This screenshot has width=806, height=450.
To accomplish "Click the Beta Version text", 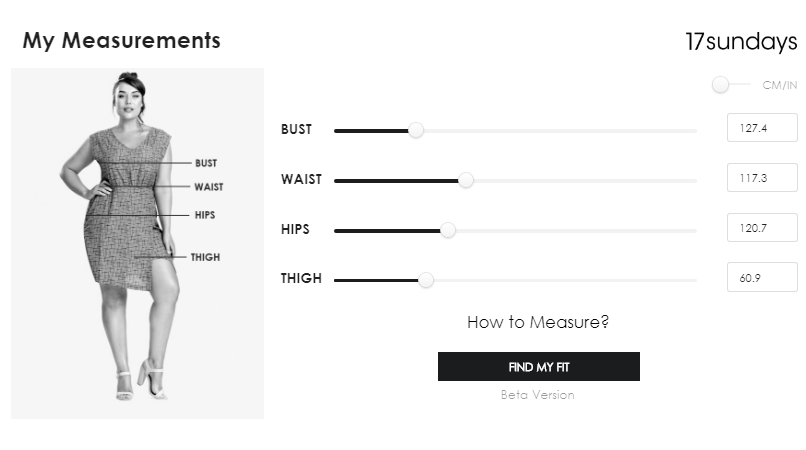I will point(538,395).
